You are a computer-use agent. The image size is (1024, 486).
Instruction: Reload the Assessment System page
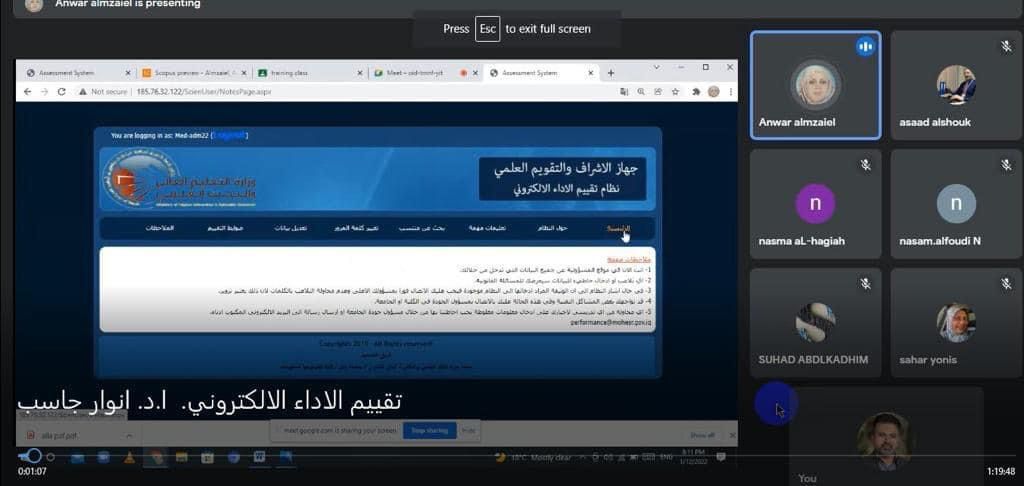[x=61, y=92]
